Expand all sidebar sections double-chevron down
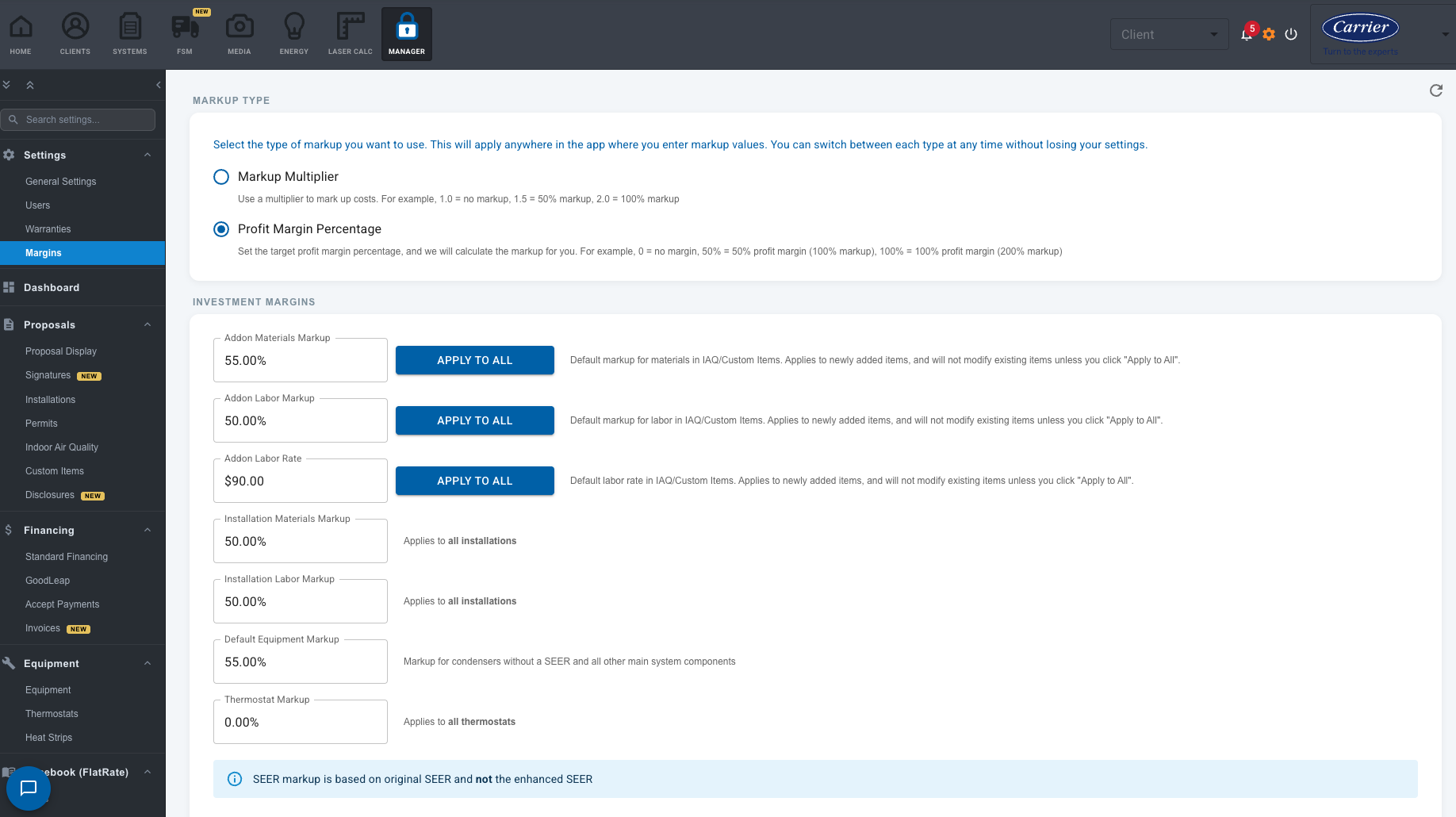The image size is (1456, 817). click(6, 85)
